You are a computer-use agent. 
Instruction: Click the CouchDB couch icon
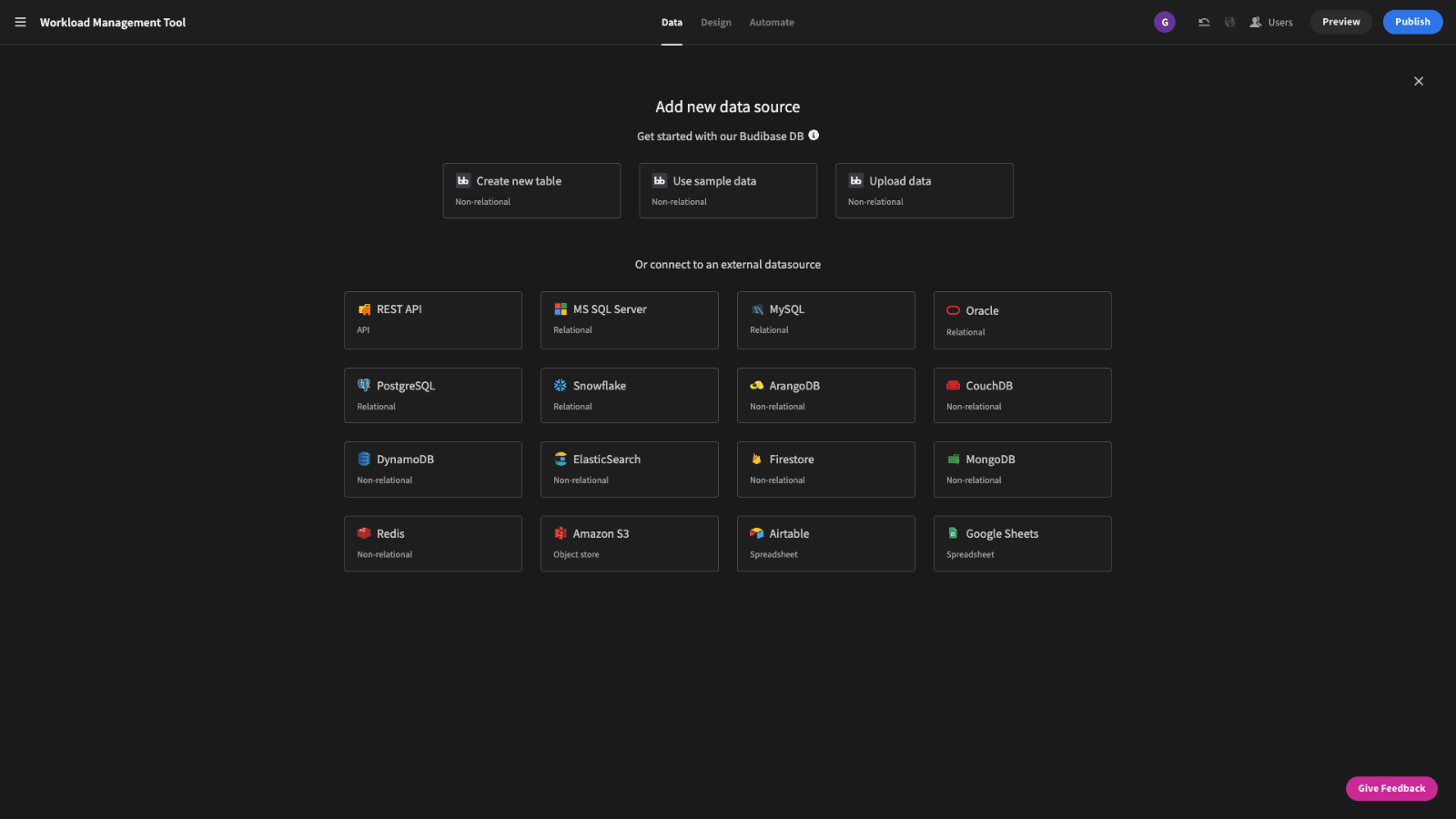click(x=953, y=385)
